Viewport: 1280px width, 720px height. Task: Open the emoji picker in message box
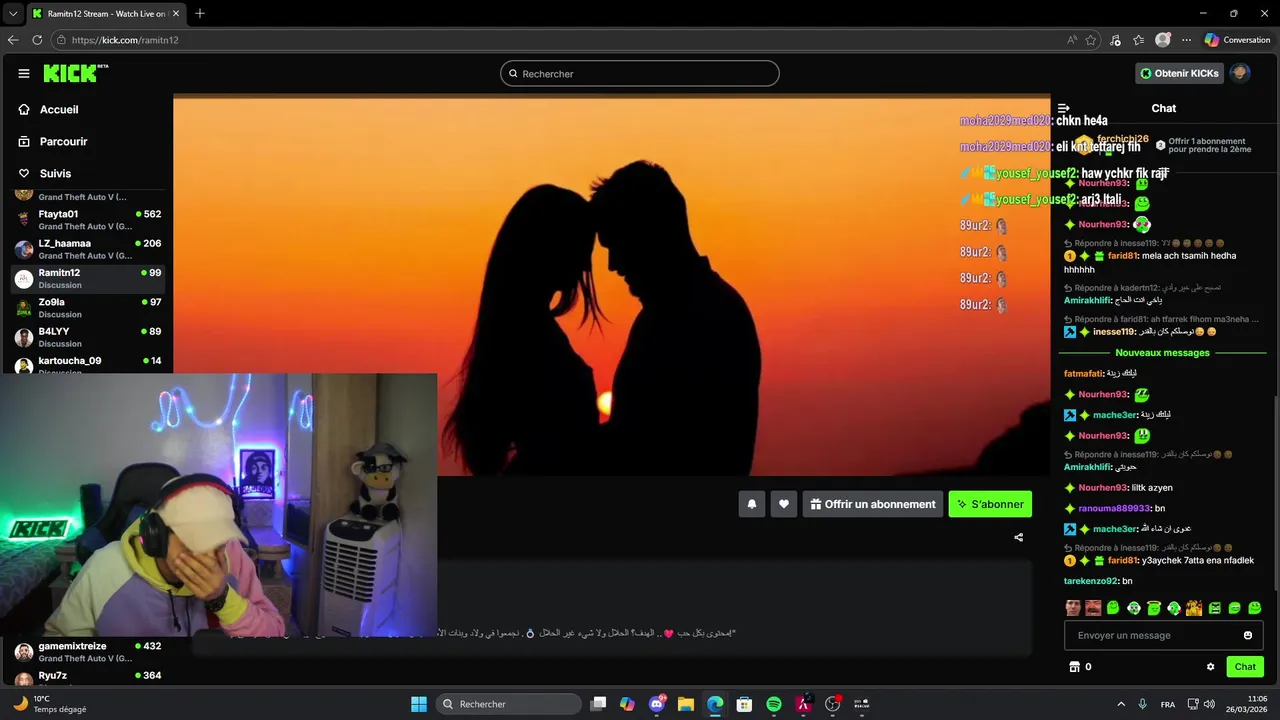point(1248,635)
